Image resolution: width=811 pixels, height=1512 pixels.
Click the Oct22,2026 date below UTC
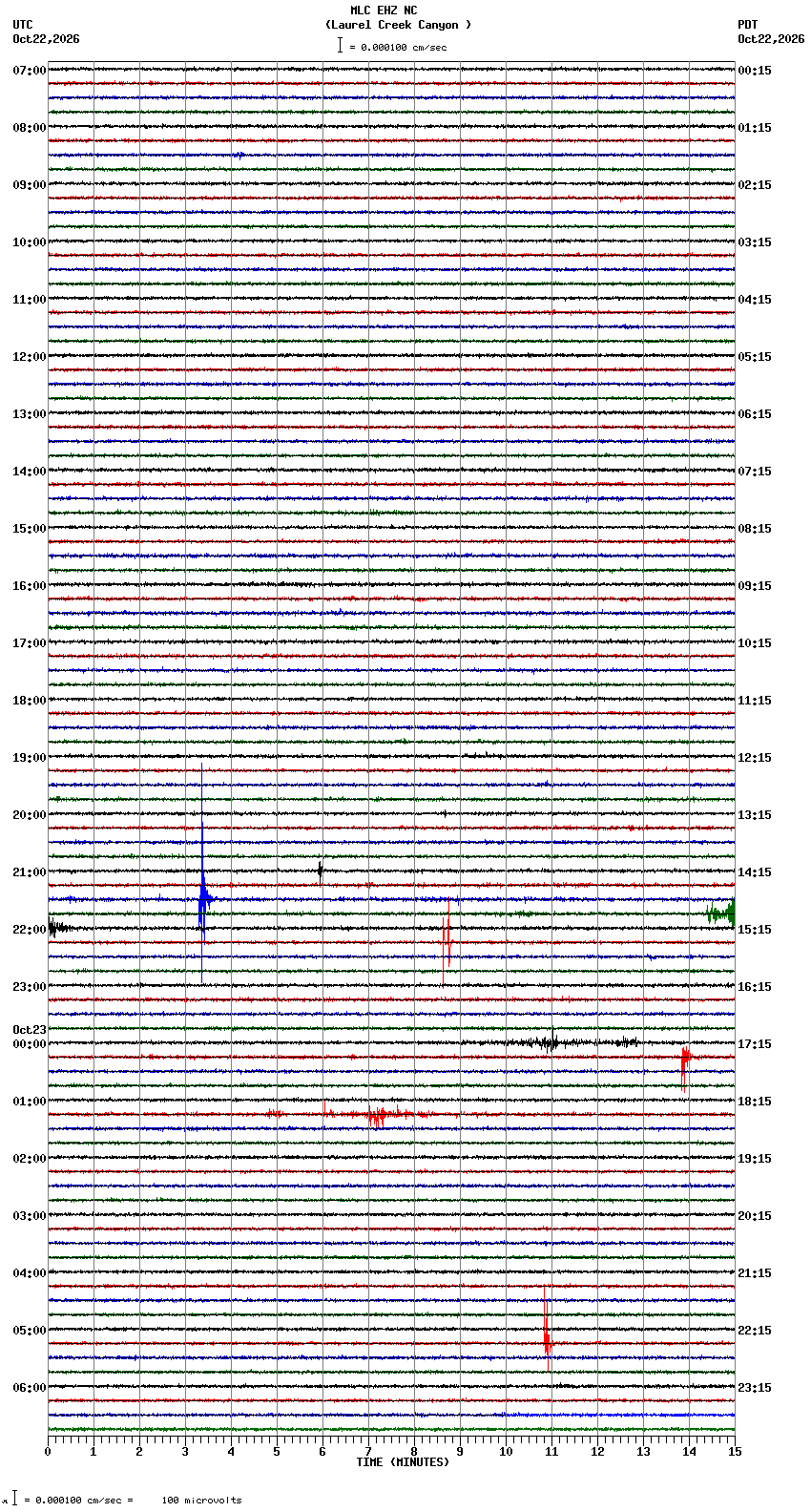tap(46, 39)
